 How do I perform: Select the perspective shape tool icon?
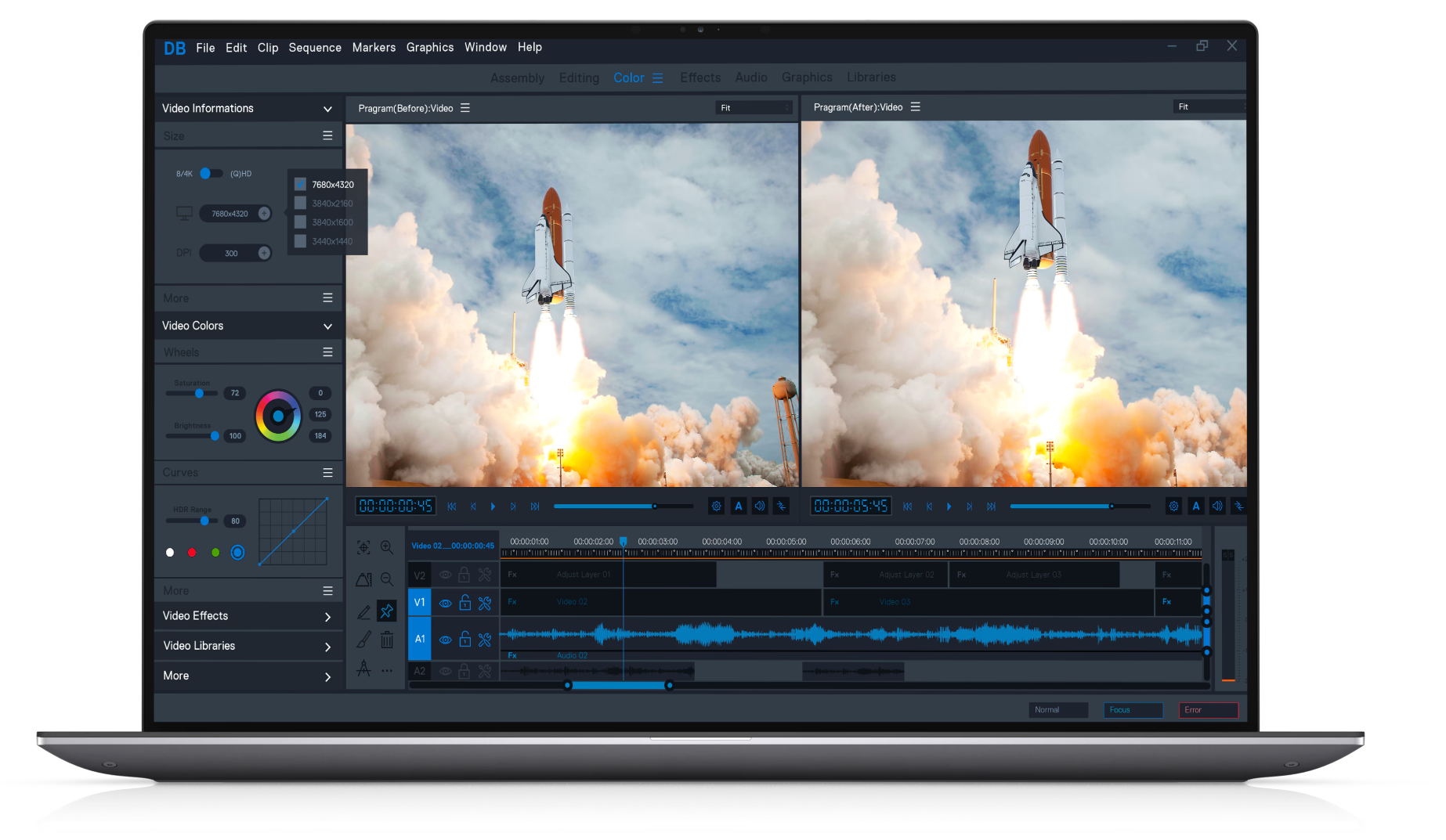point(364,579)
